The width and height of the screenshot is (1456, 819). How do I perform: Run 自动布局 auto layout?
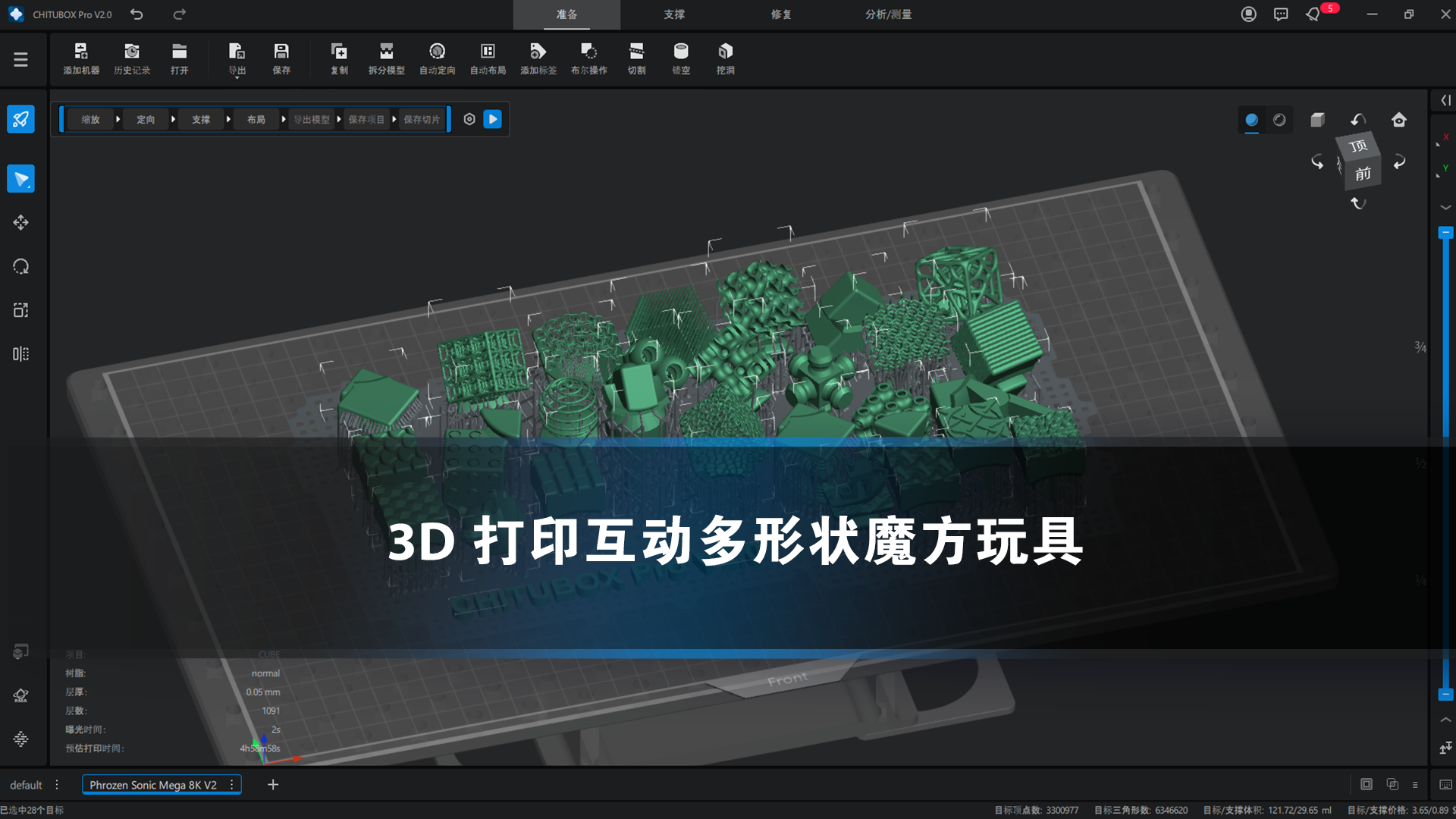488,58
